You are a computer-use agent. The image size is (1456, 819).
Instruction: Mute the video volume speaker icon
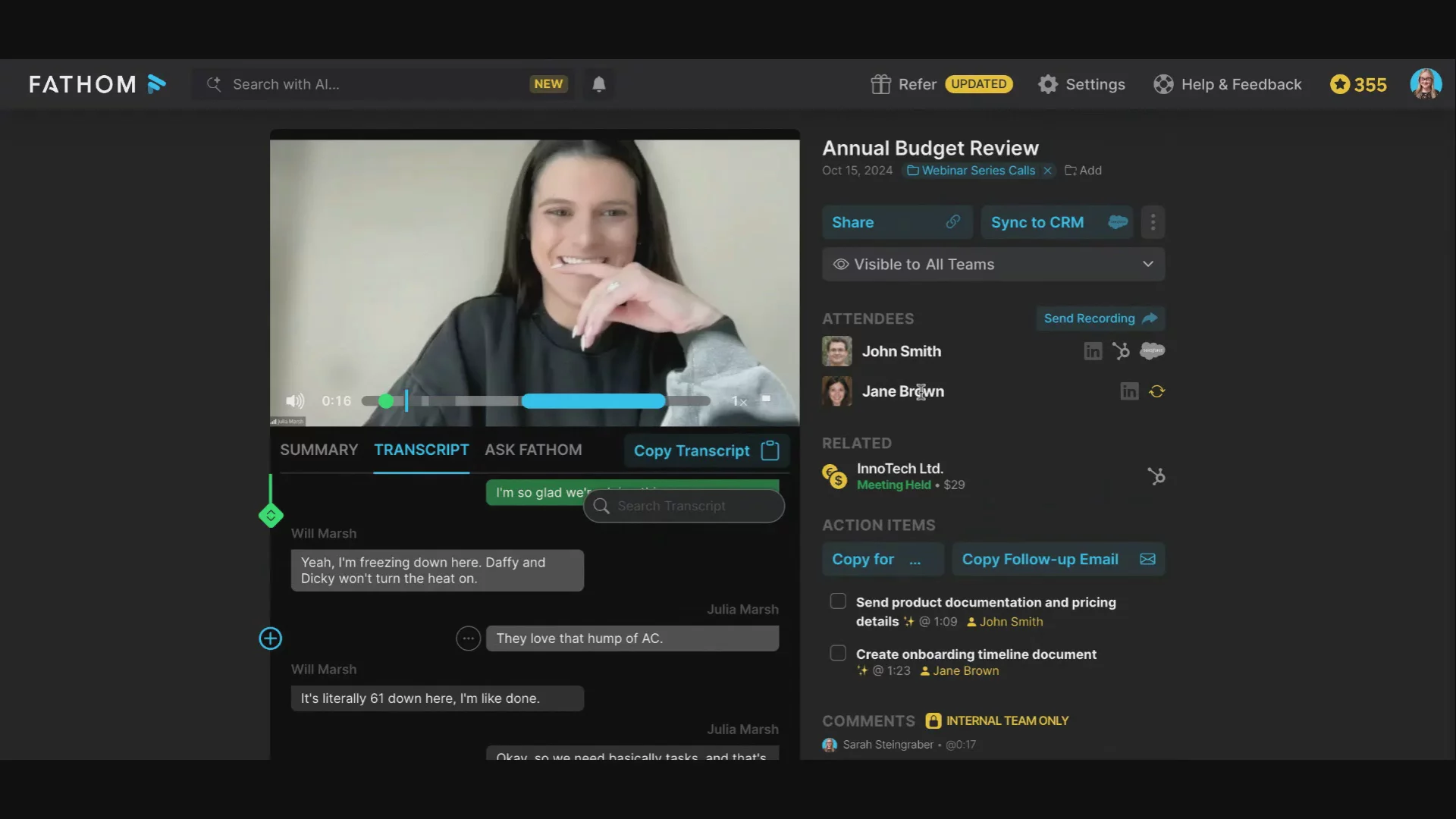(295, 401)
